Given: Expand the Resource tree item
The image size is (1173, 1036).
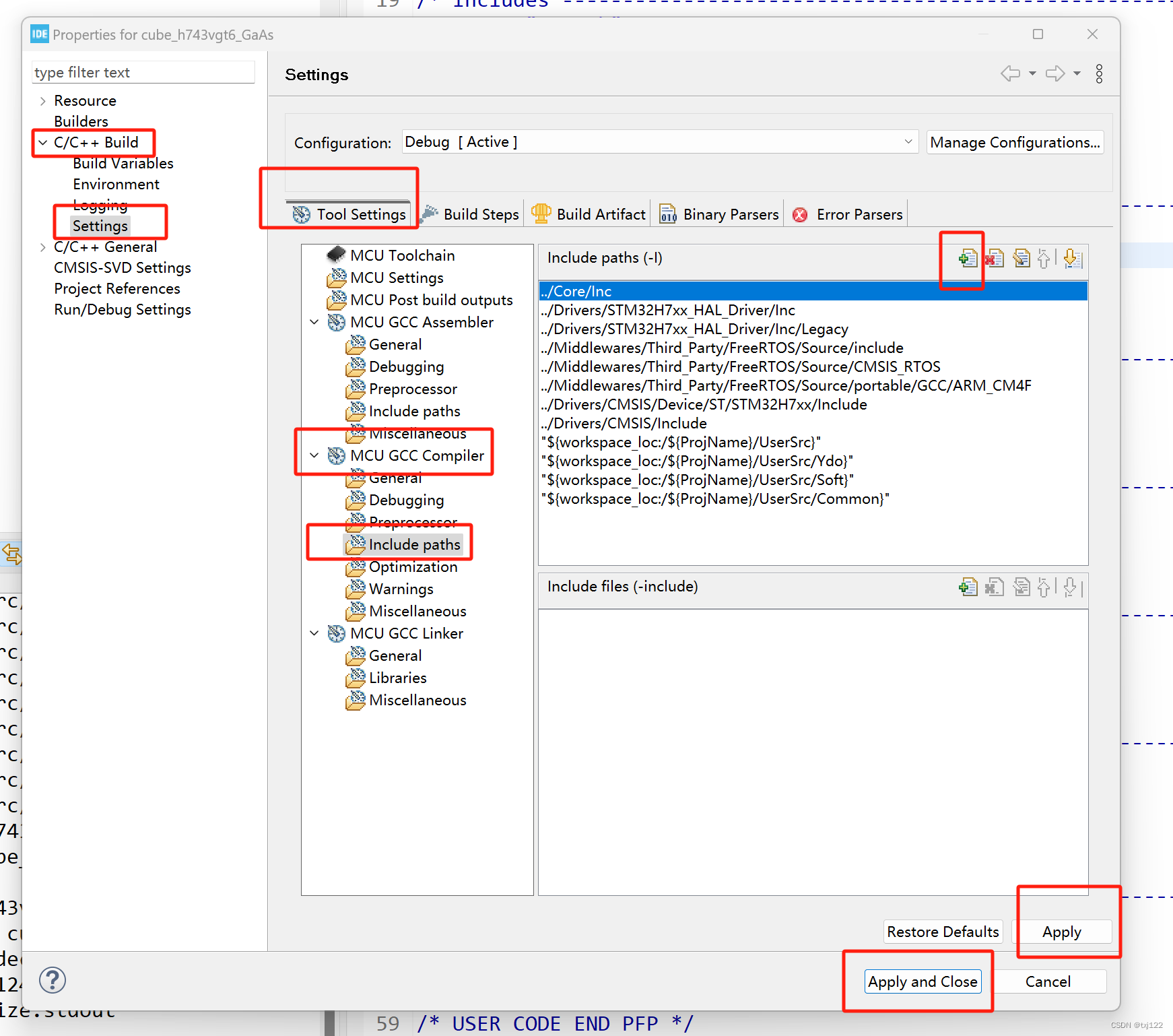Looking at the screenshot, I should pos(42,100).
